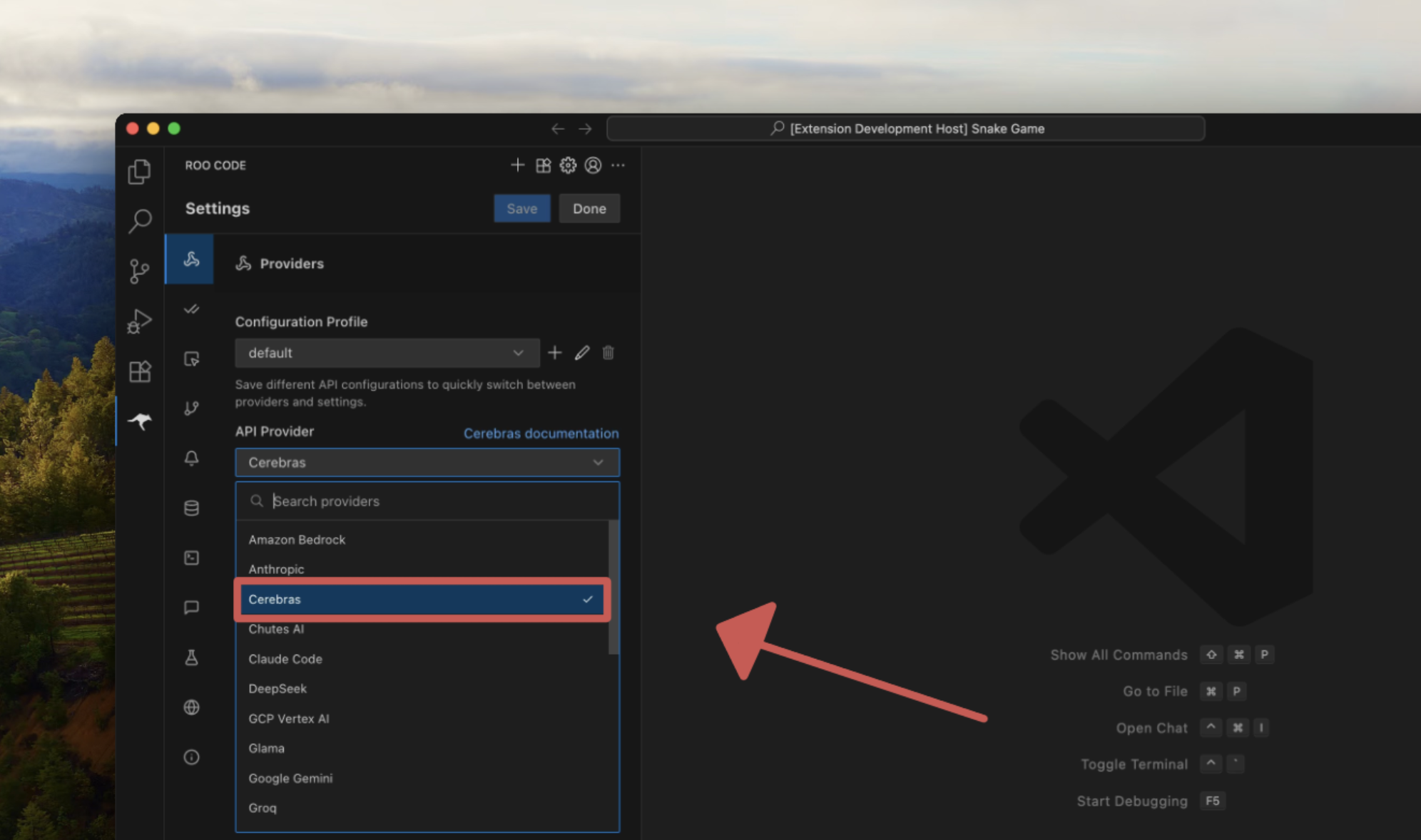Click the Roo Code kangaroo icon
Viewport: 1421px width, 840px height.
click(x=140, y=421)
